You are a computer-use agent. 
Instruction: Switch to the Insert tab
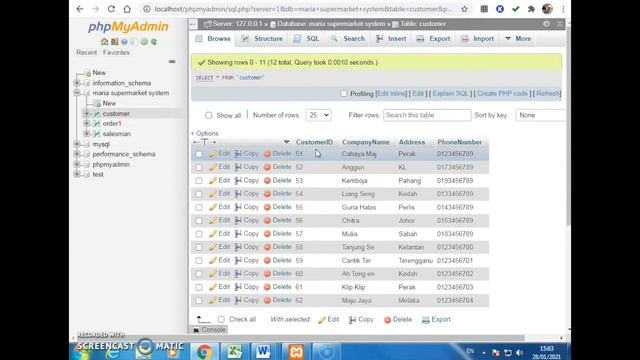pyautogui.click(x=391, y=39)
